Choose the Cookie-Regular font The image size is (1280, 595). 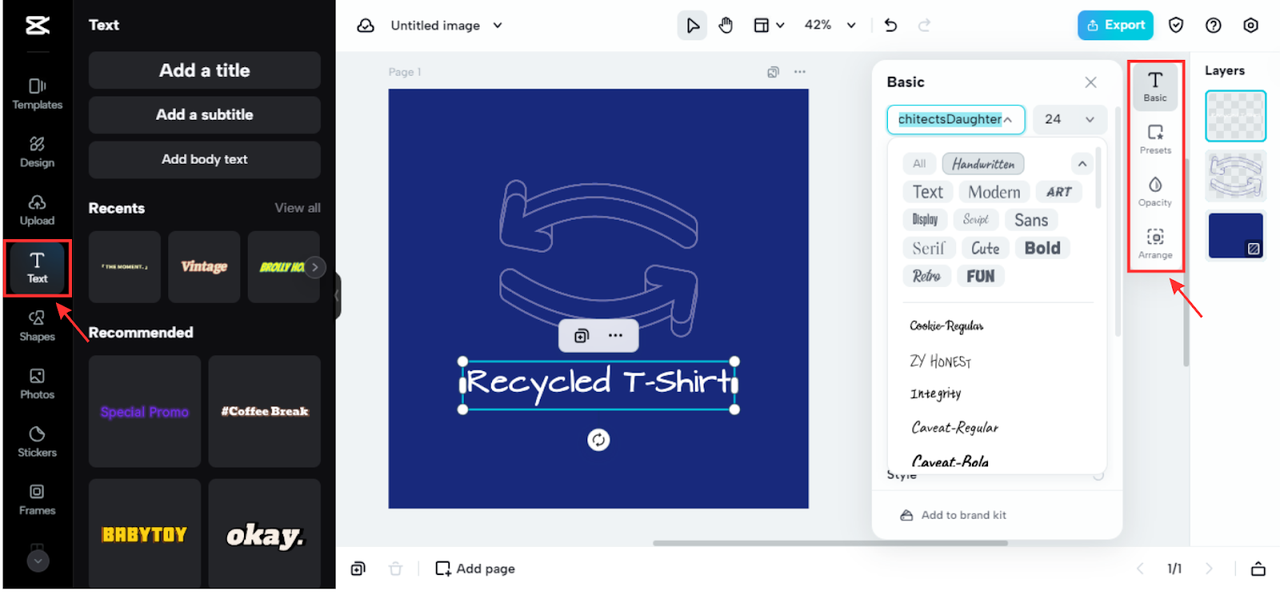pos(947,326)
